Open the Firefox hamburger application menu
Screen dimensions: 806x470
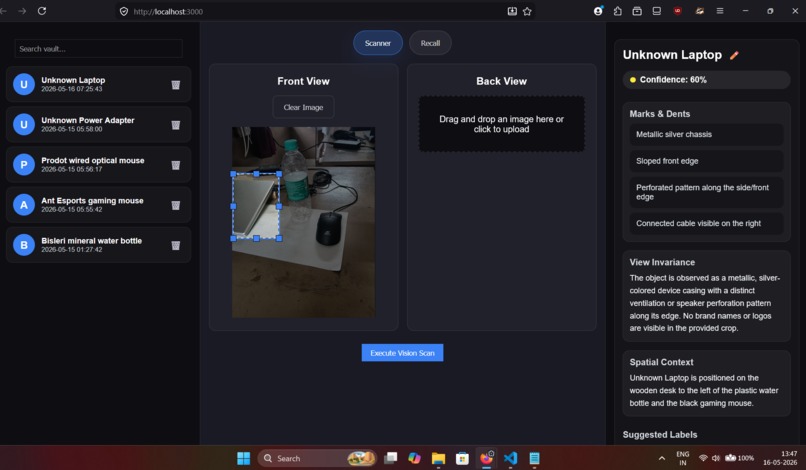720,11
